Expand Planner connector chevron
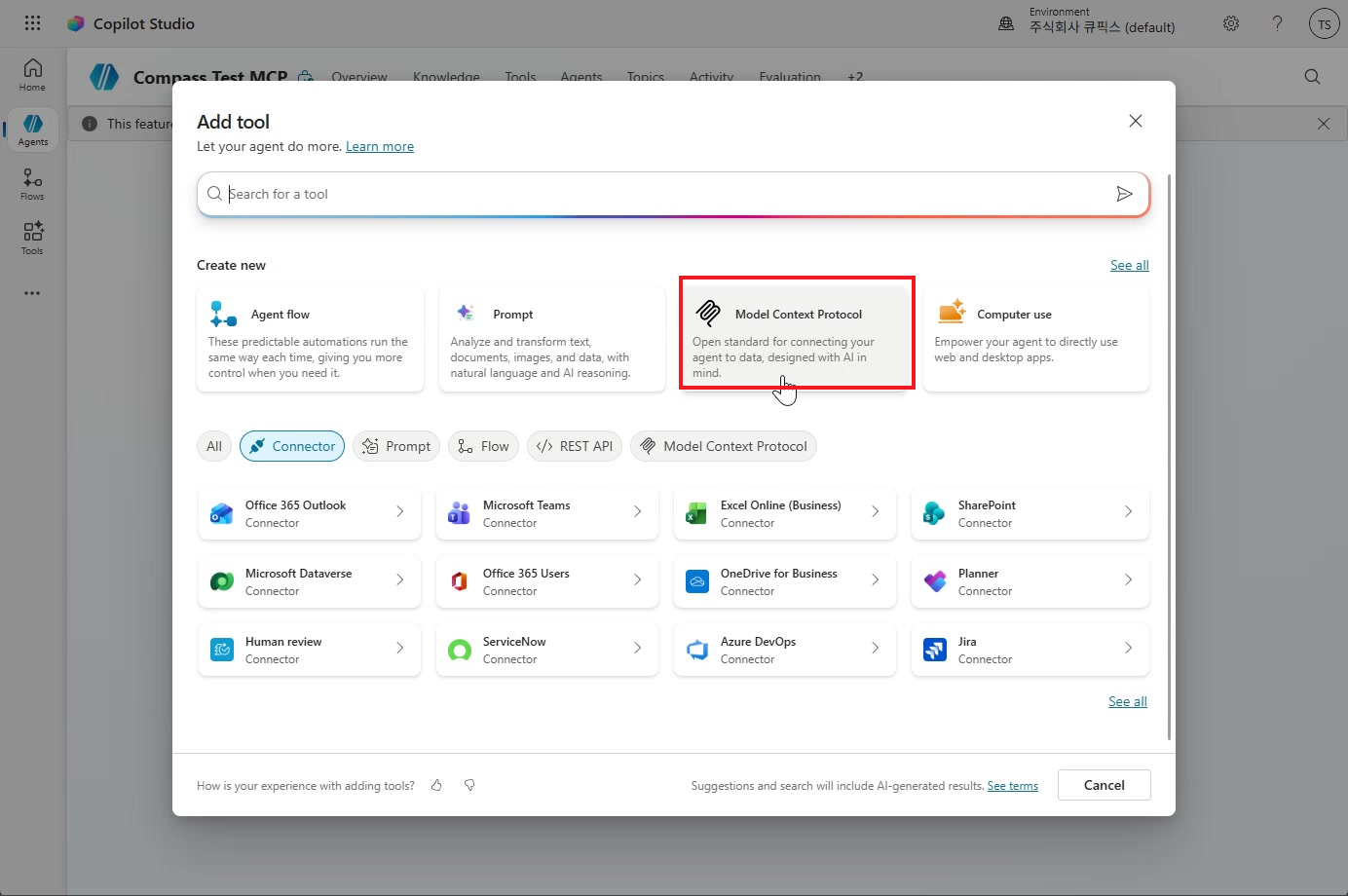 (1129, 579)
